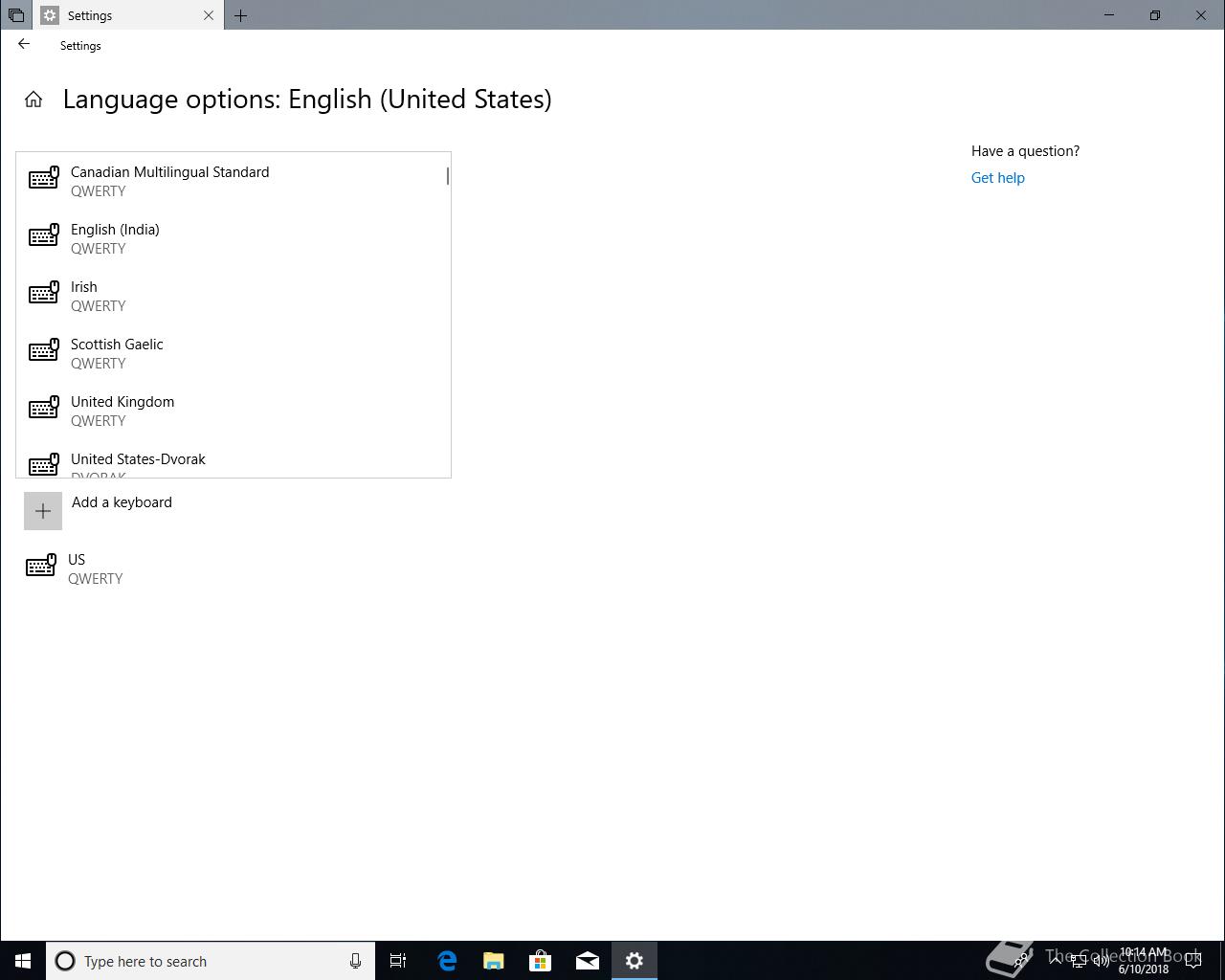This screenshot has width=1225, height=980.
Task: Open the Action Center notification icon
Action: [1194, 961]
